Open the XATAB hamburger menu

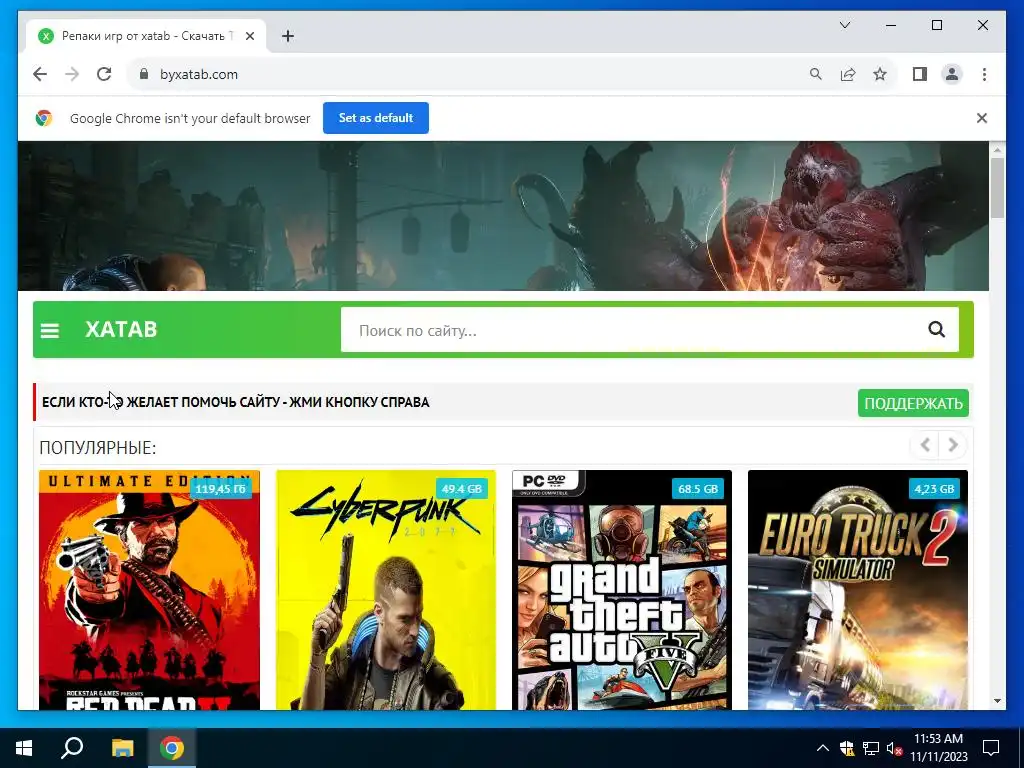50,330
